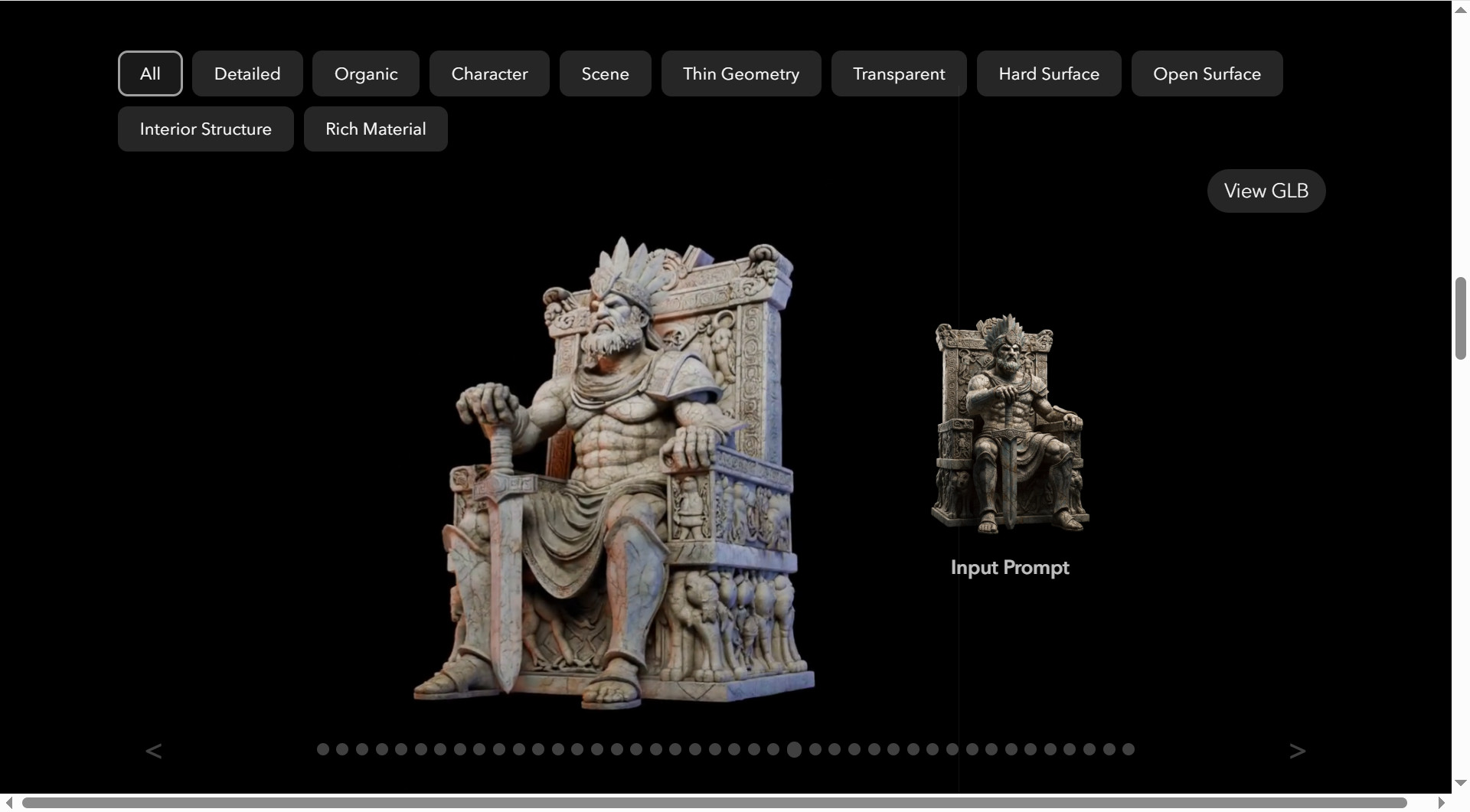The width and height of the screenshot is (1470, 812).
Task: Filter by Thin Geometry
Action: (740, 73)
